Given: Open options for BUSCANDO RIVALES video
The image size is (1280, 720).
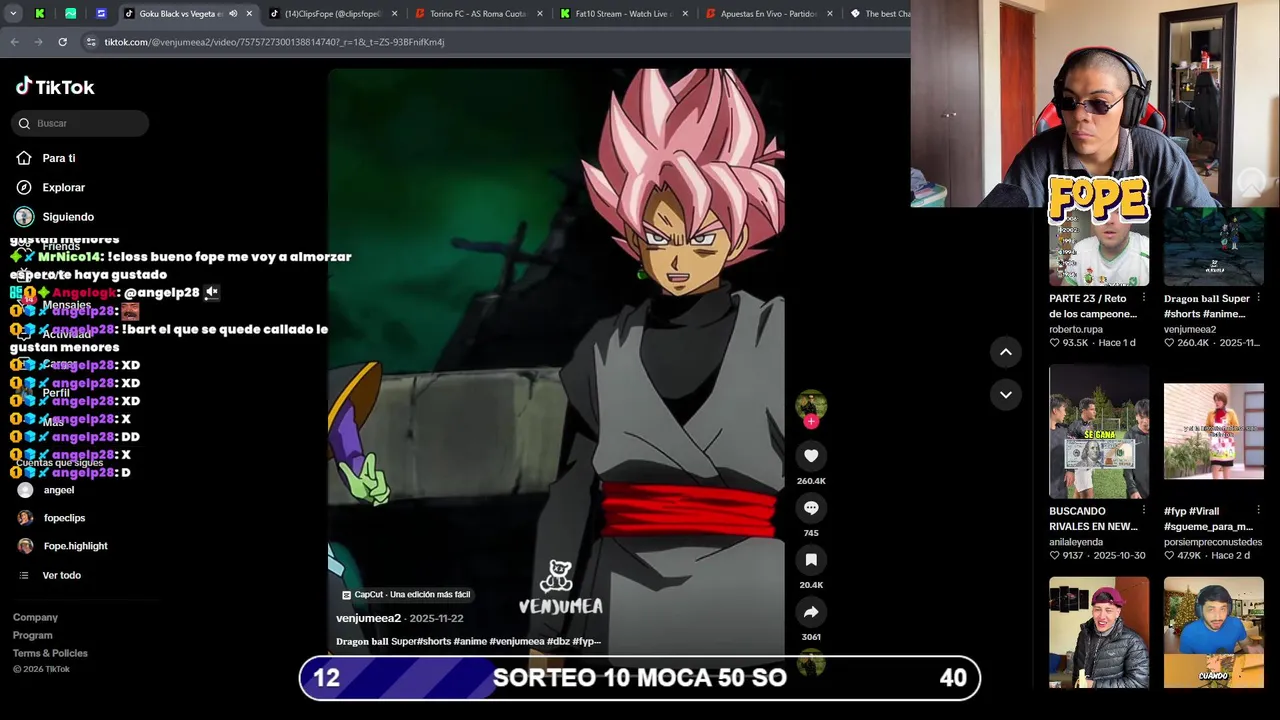Looking at the screenshot, I should [x=1144, y=511].
